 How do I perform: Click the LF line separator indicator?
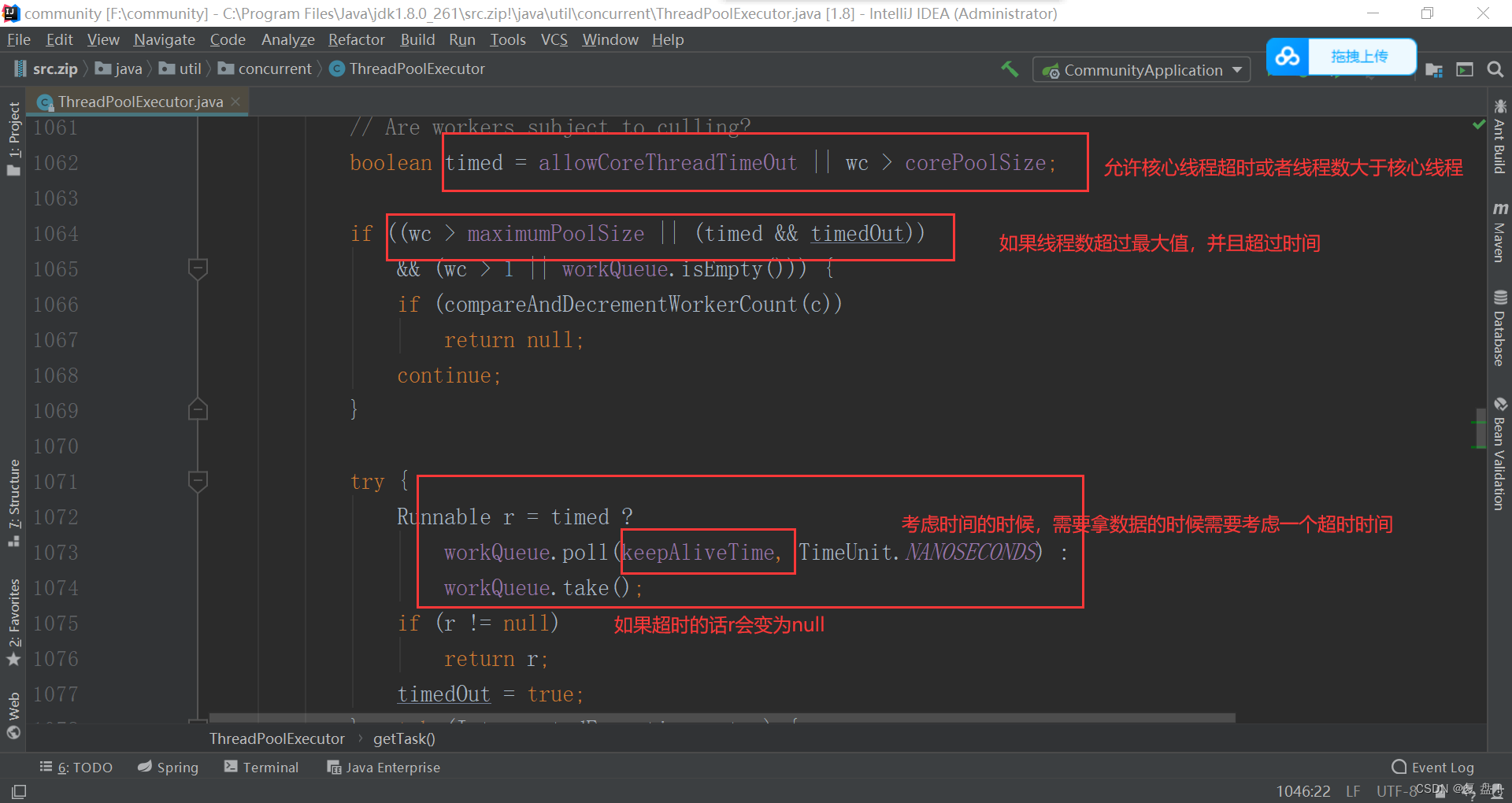click(x=1353, y=791)
